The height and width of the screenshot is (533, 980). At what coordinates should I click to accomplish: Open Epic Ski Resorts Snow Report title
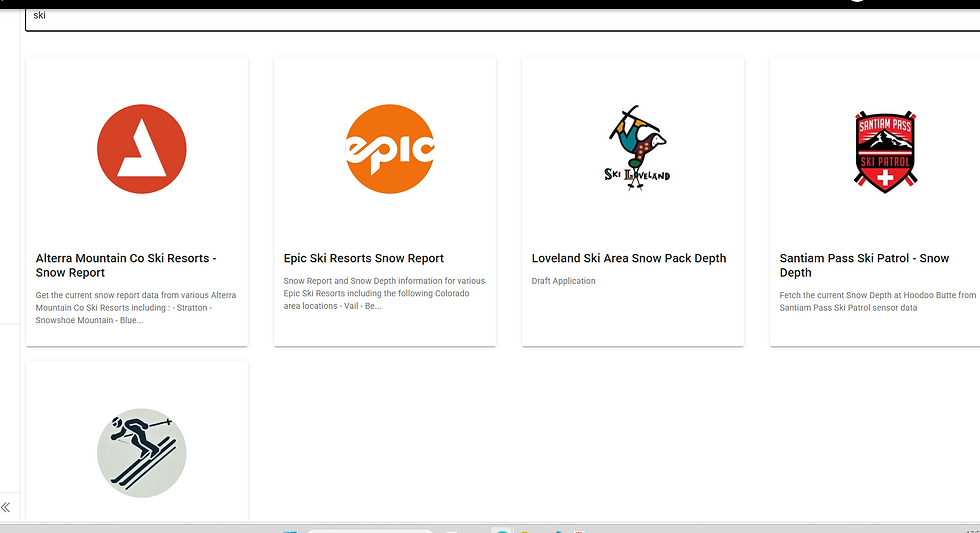(x=364, y=259)
